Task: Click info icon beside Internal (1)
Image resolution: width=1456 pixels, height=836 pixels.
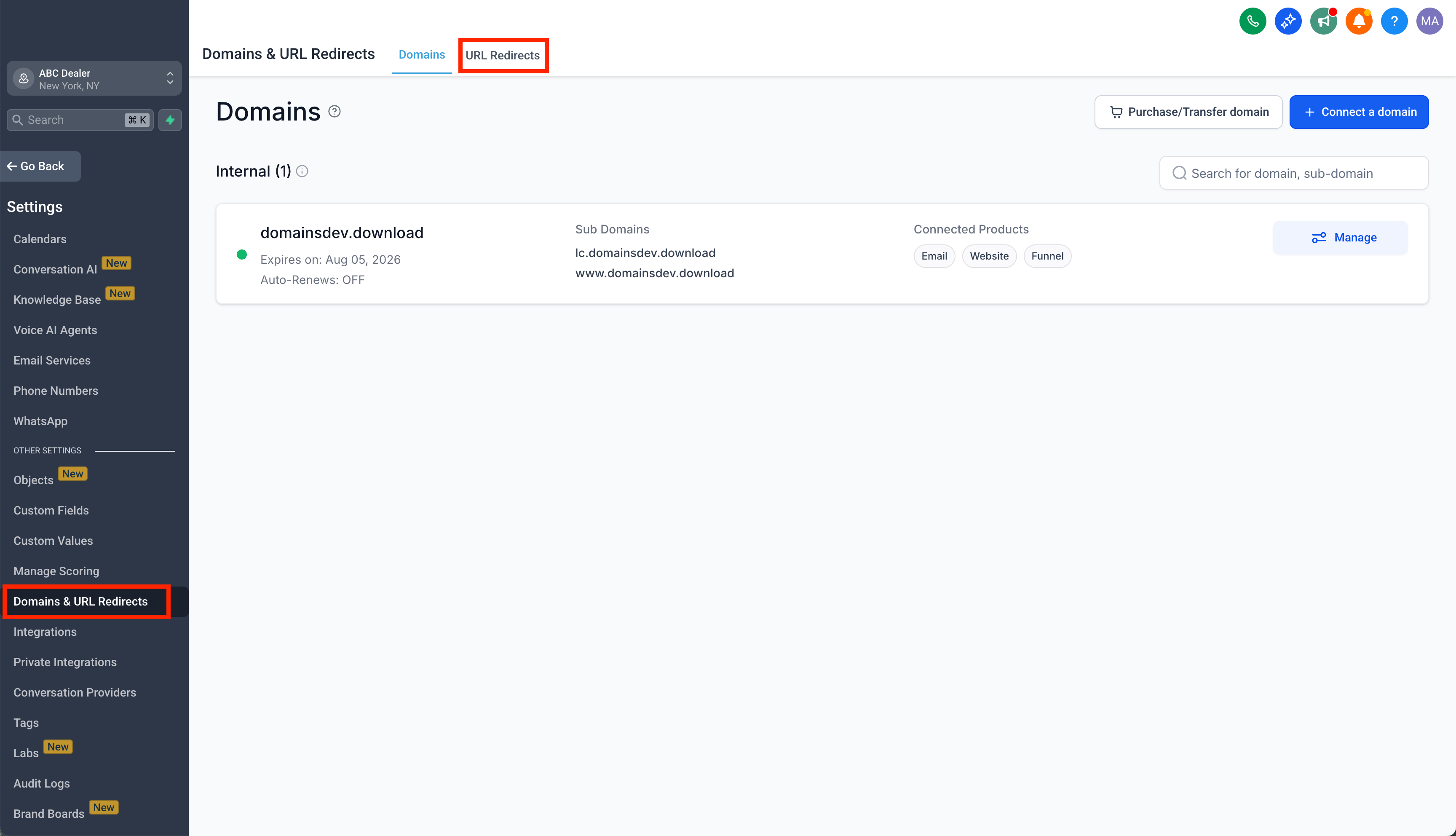Action: pyautogui.click(x=302, y=171)
